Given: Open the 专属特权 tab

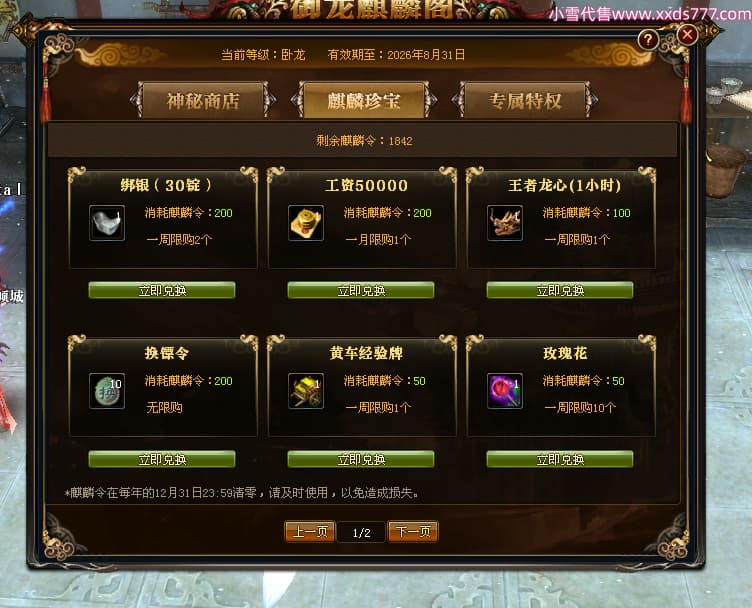Looking at the screenshot, I should click(525, 100).
